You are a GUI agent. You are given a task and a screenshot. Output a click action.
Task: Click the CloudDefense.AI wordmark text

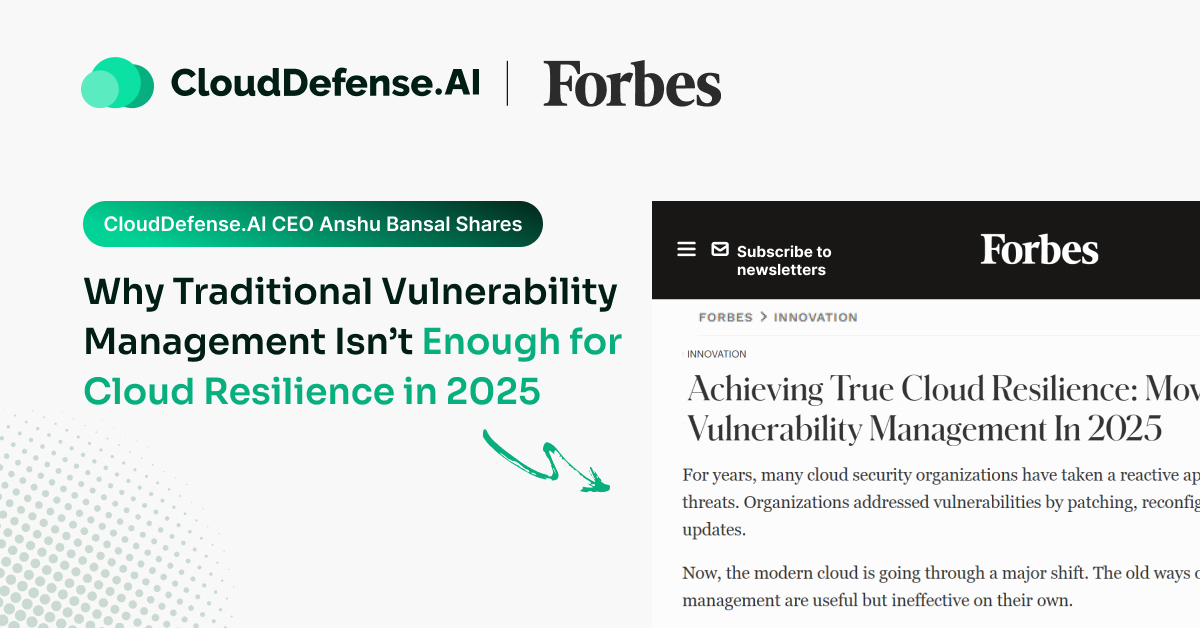click(x=325, y=84)
